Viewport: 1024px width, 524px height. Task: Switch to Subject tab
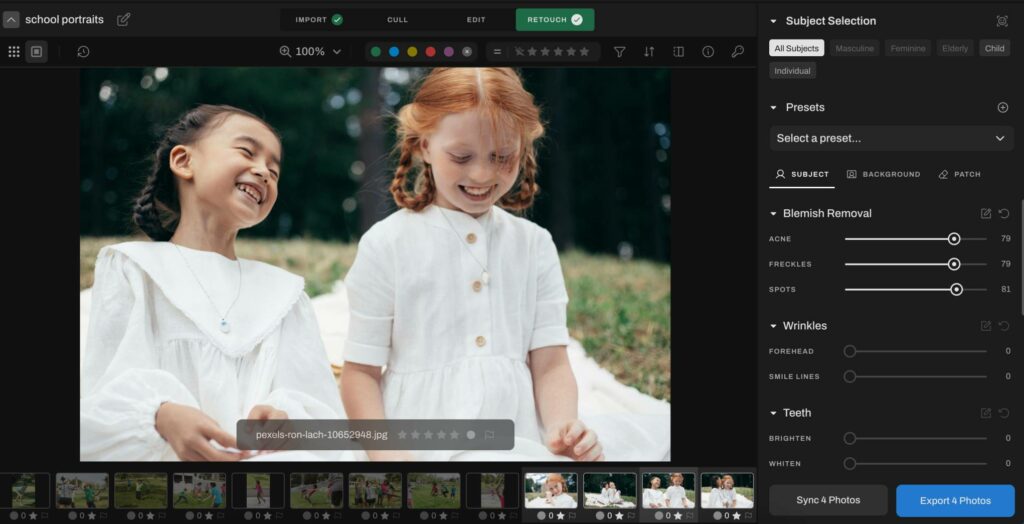point(801,174)
